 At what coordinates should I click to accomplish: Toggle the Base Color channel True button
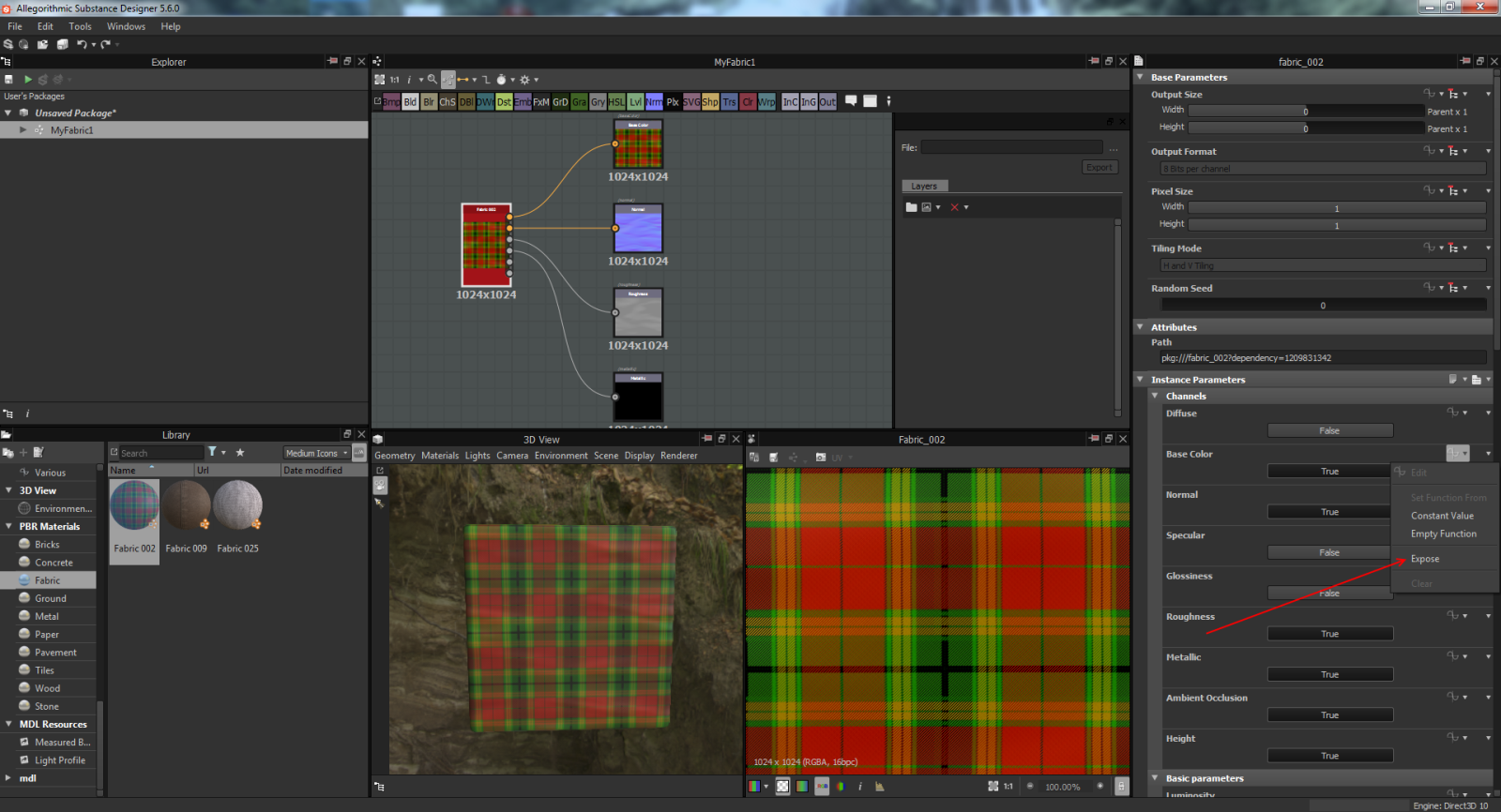coord(1330,471)
